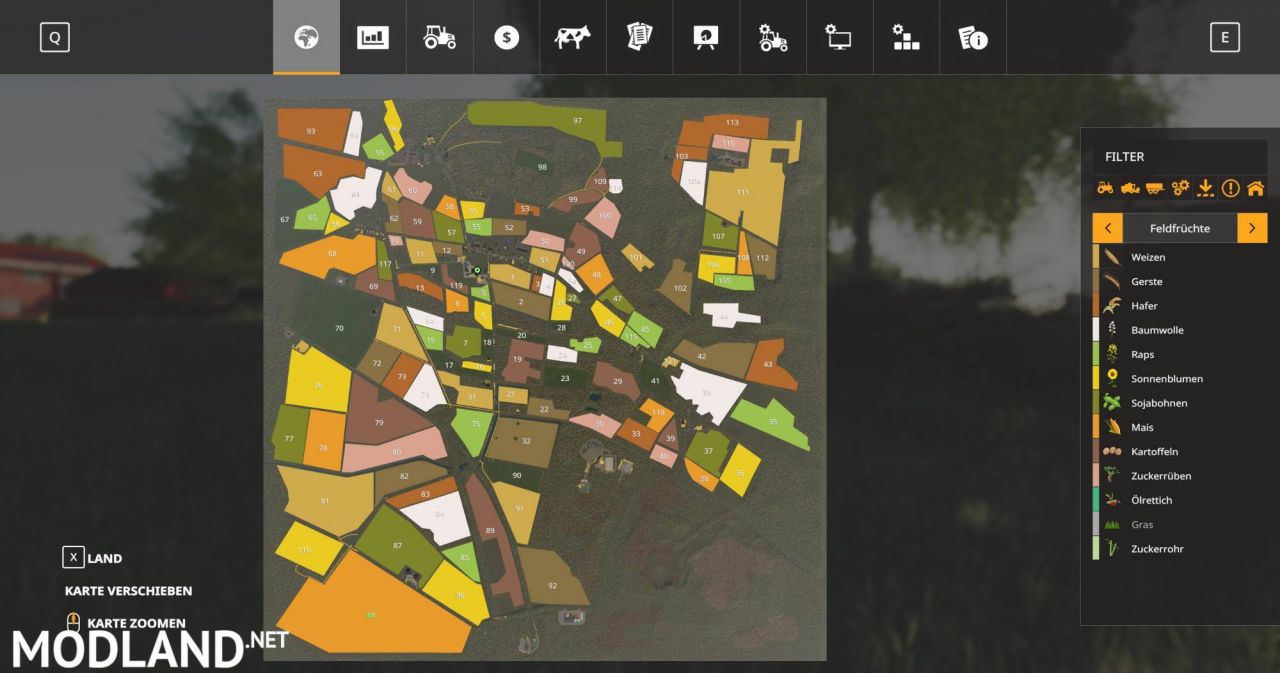The image size is (1280, 673).
Task: Select field 68 on the map
Action: click(x=332, y=253)
